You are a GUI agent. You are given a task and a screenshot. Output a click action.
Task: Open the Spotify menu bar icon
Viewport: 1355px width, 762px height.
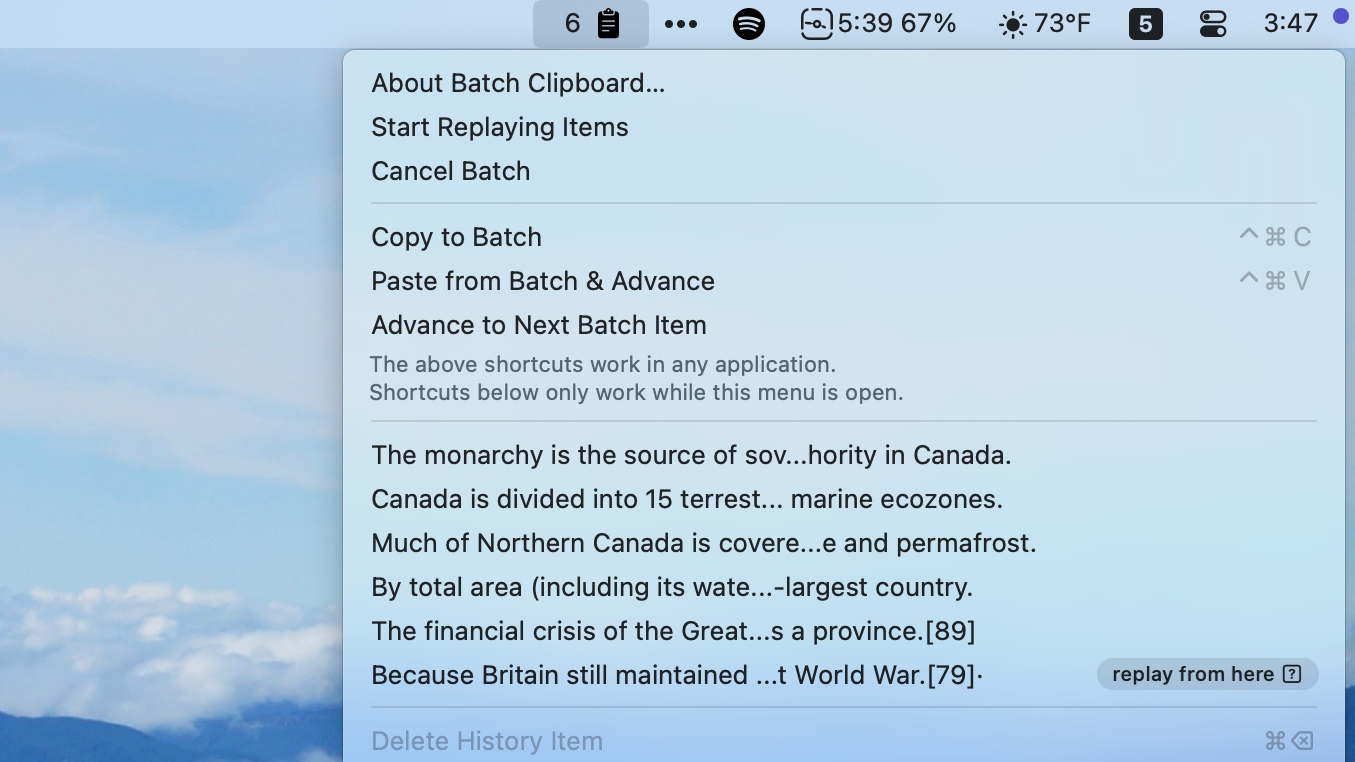749,24
